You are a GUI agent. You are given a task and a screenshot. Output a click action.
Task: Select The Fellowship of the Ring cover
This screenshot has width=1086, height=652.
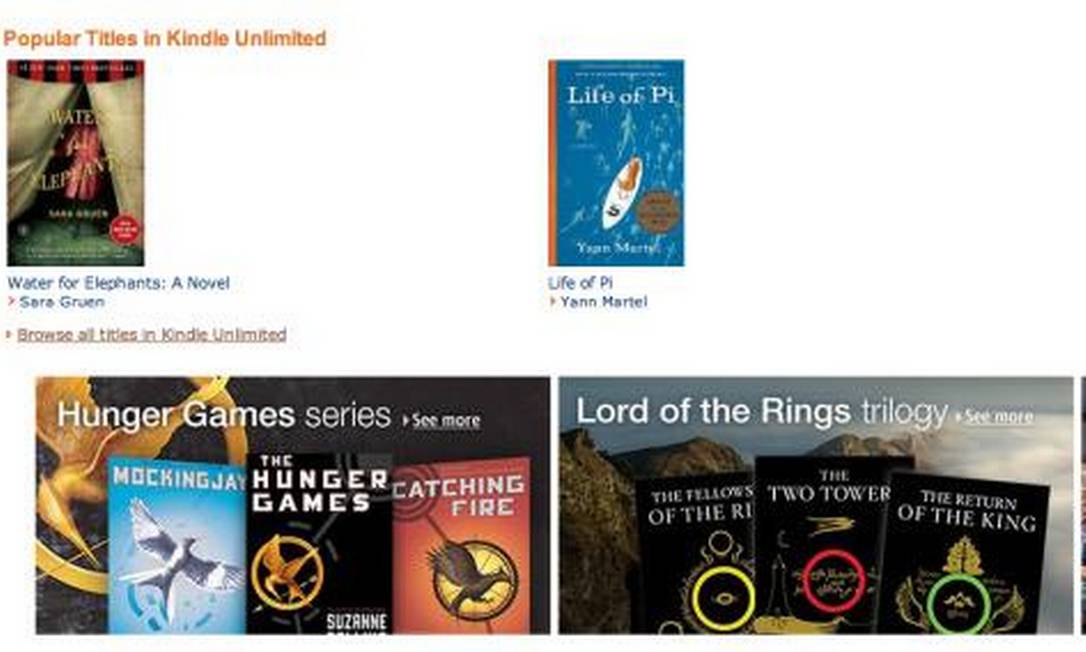[695, 553]
